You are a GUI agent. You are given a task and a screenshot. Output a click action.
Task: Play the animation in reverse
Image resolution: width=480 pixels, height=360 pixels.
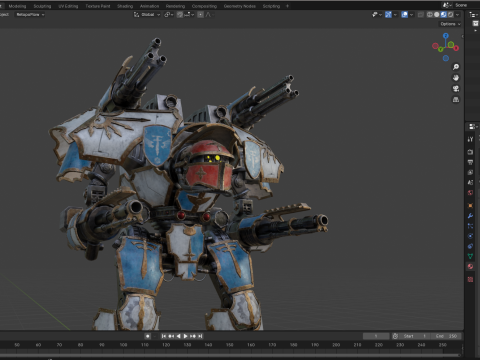coord(179,336)
